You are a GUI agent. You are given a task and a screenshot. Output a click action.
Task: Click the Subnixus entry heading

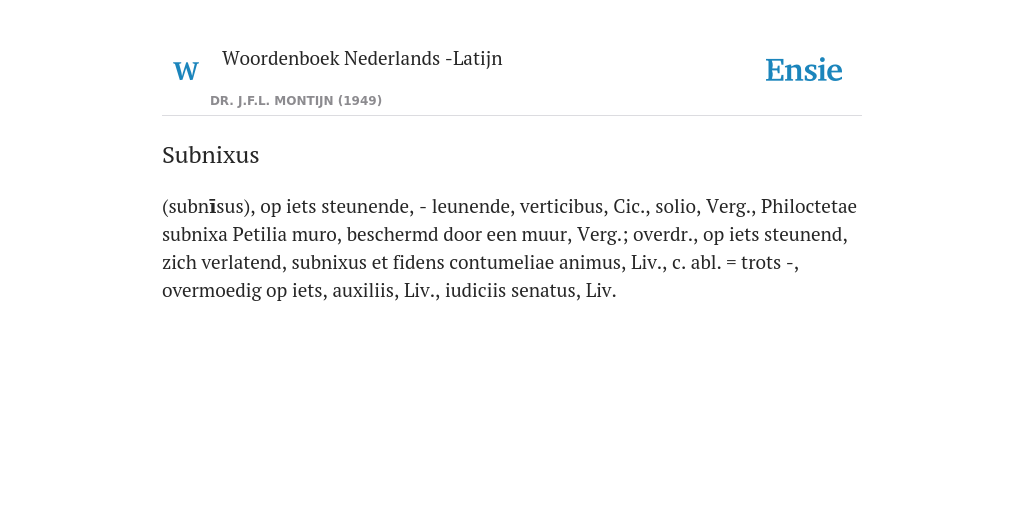(210, 155)
